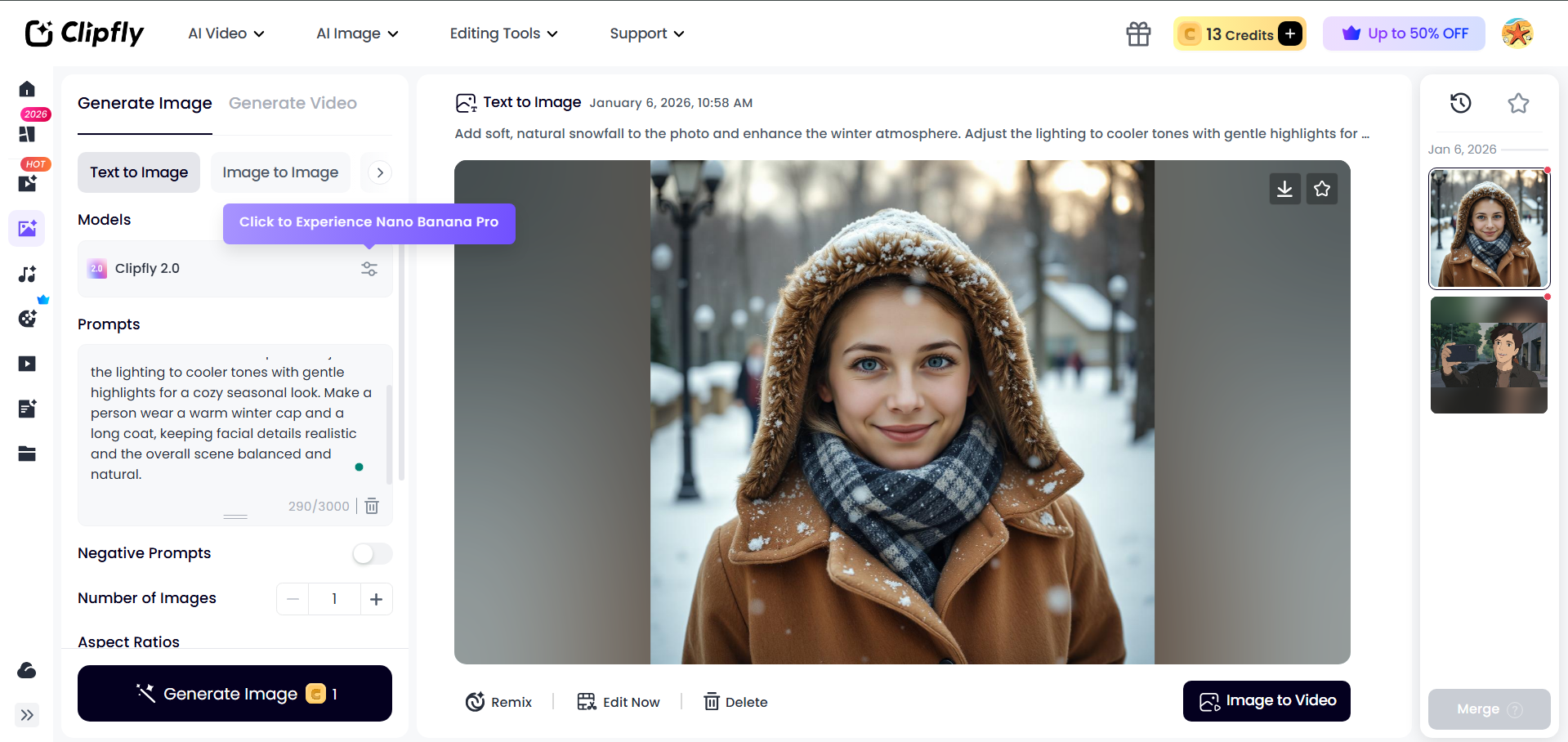Viewport: 1568px width, 742px height.
Task: Select the AI Image tool in the sidebar
Action: 27,228
